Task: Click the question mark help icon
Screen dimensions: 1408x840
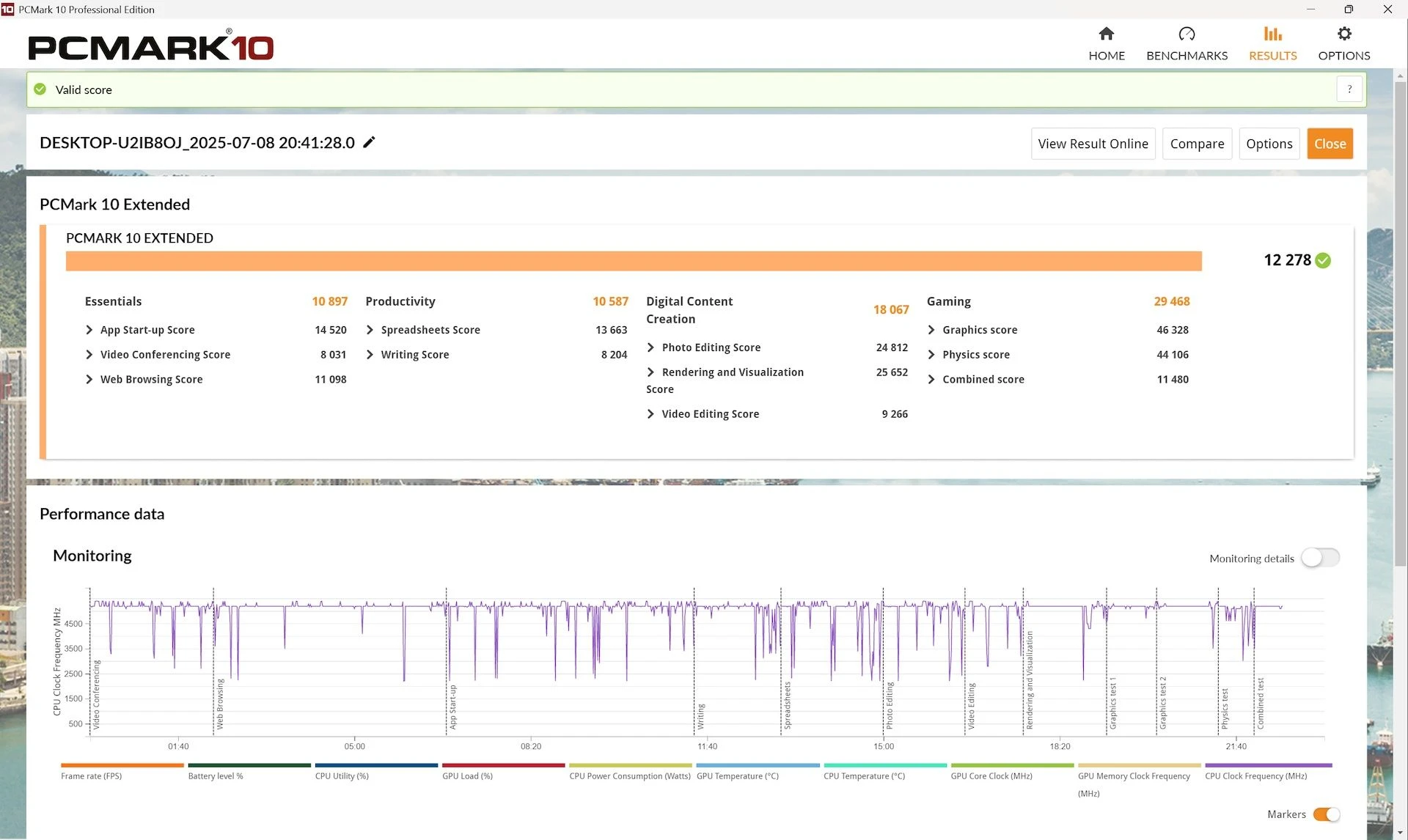Action: [x=1349, y=89]
